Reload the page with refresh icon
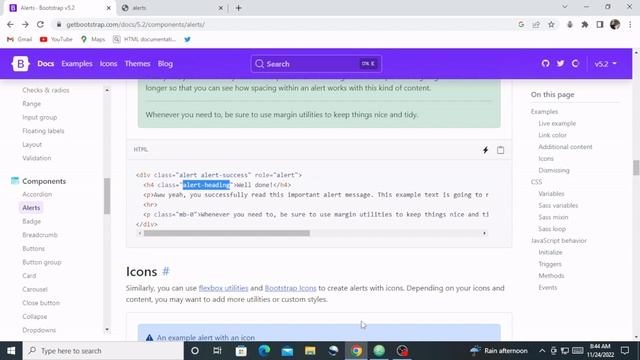Screen dimensions: 640x360 (x=40, y=24)
